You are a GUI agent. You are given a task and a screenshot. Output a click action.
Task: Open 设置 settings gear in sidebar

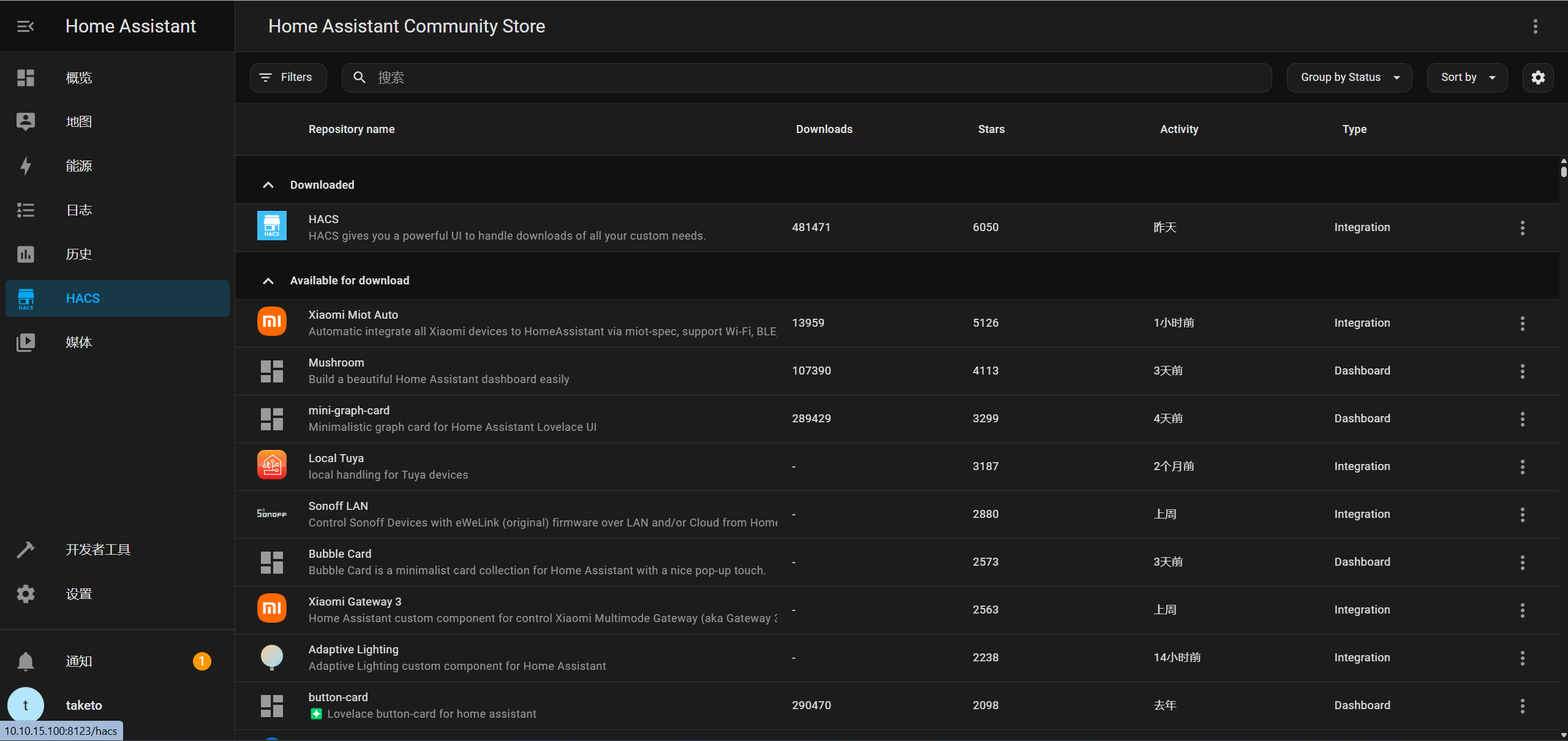26,594
